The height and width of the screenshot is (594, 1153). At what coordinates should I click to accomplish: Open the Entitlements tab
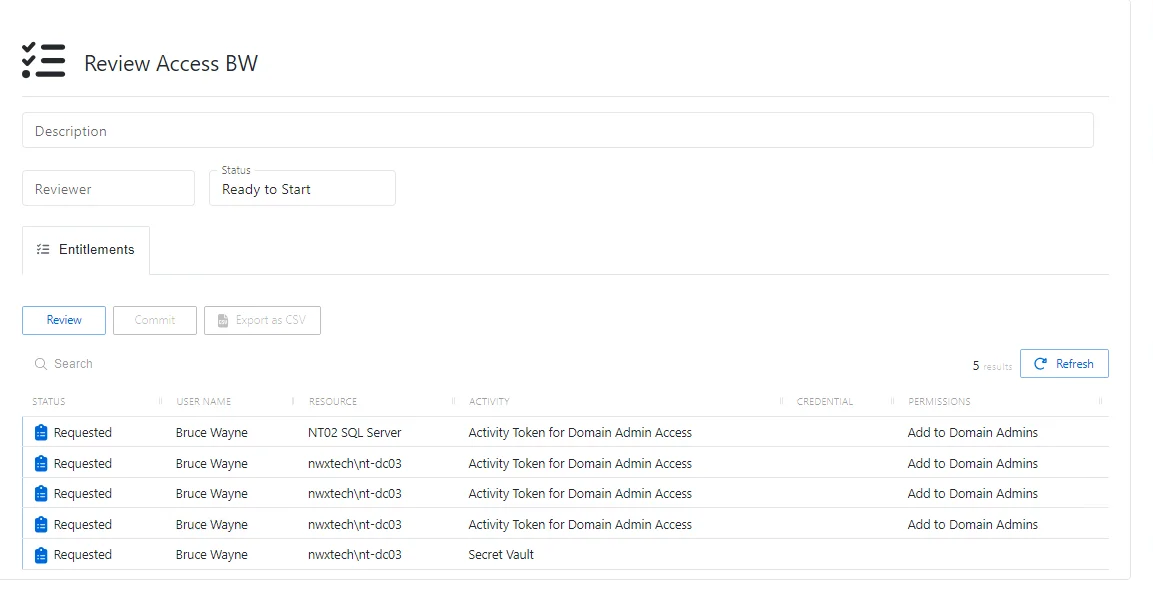pyautogui.click(x=86, y=250)
